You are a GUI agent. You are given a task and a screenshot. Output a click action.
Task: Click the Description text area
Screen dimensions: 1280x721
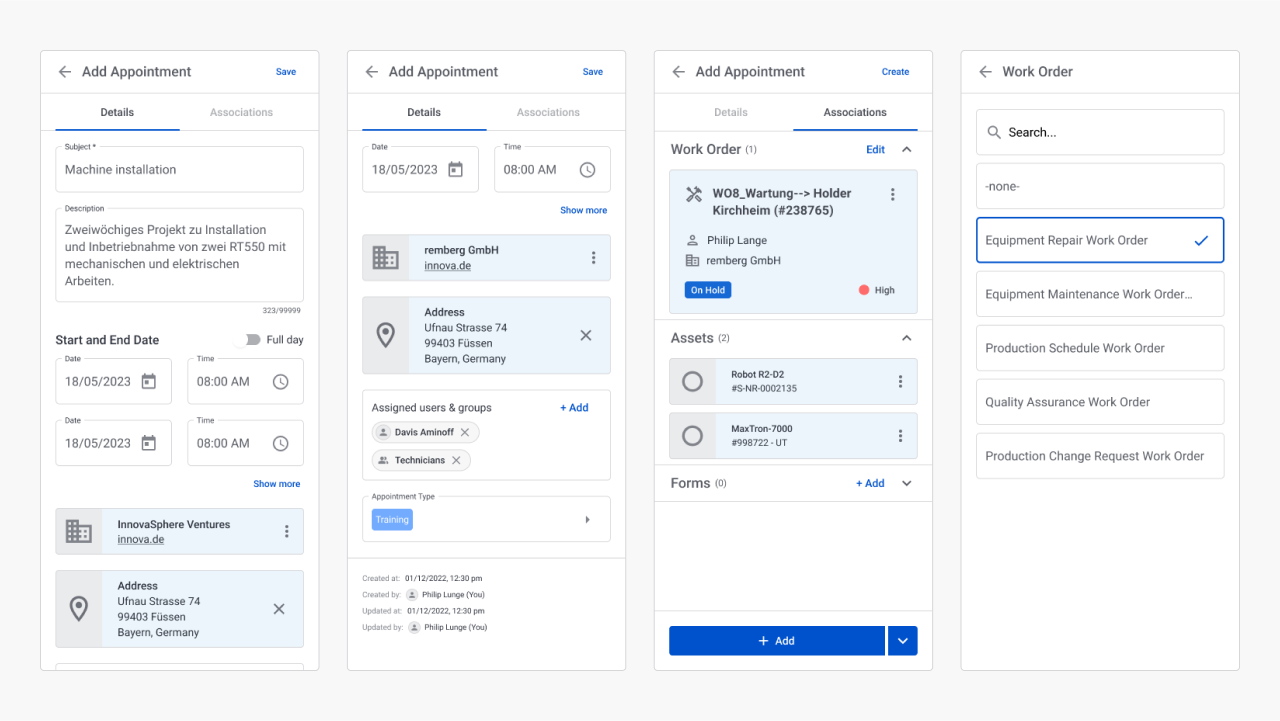coord(179,255)
